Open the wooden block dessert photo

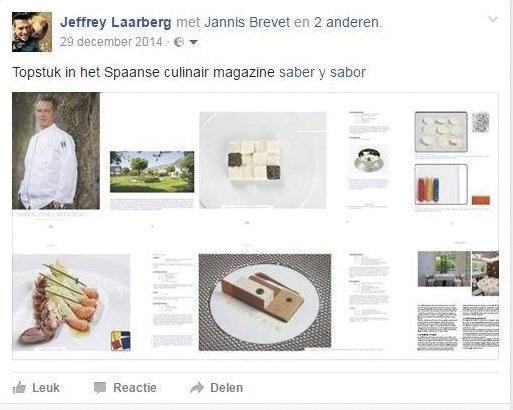[265, 302]
